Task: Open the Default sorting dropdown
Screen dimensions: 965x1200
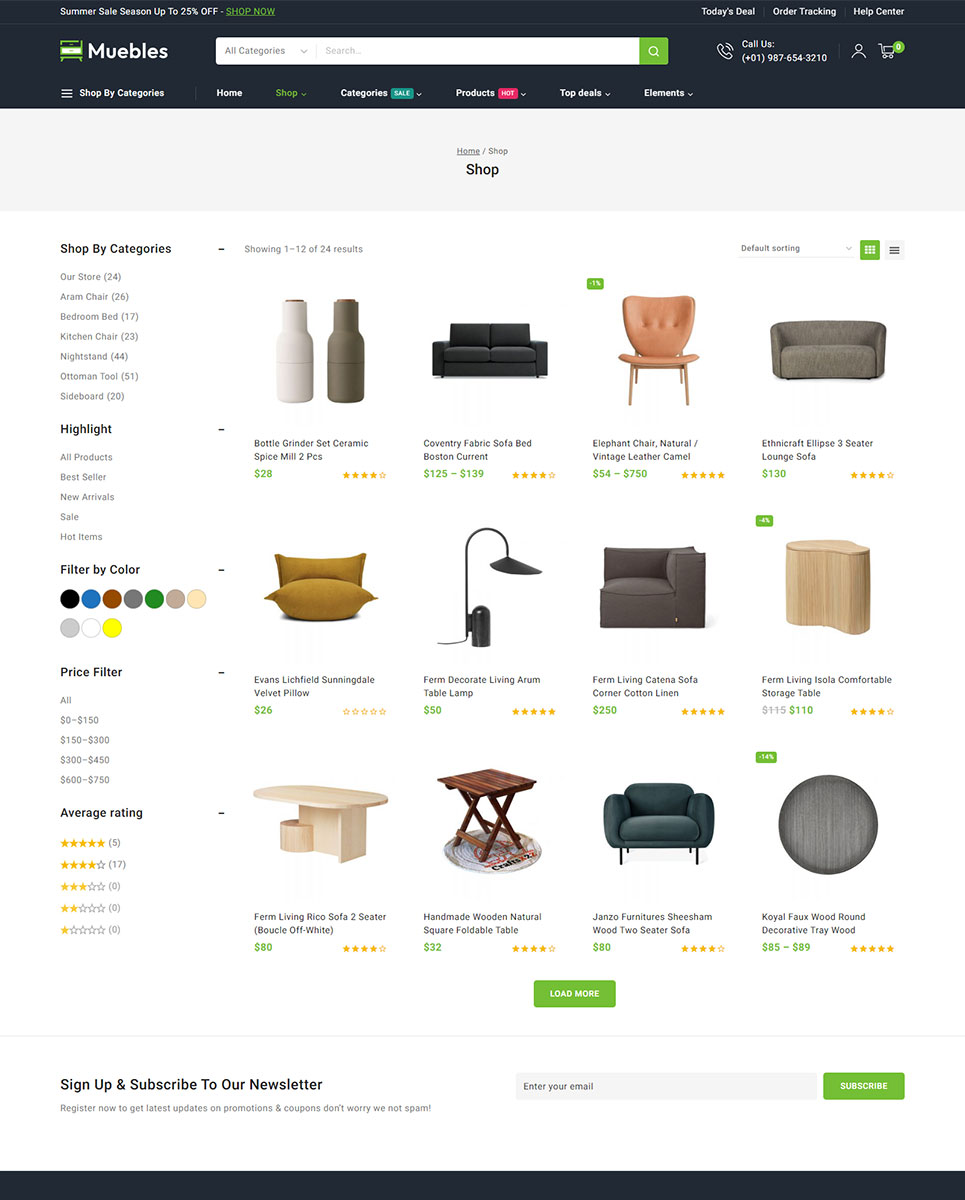Action: [x=796, y=249]
